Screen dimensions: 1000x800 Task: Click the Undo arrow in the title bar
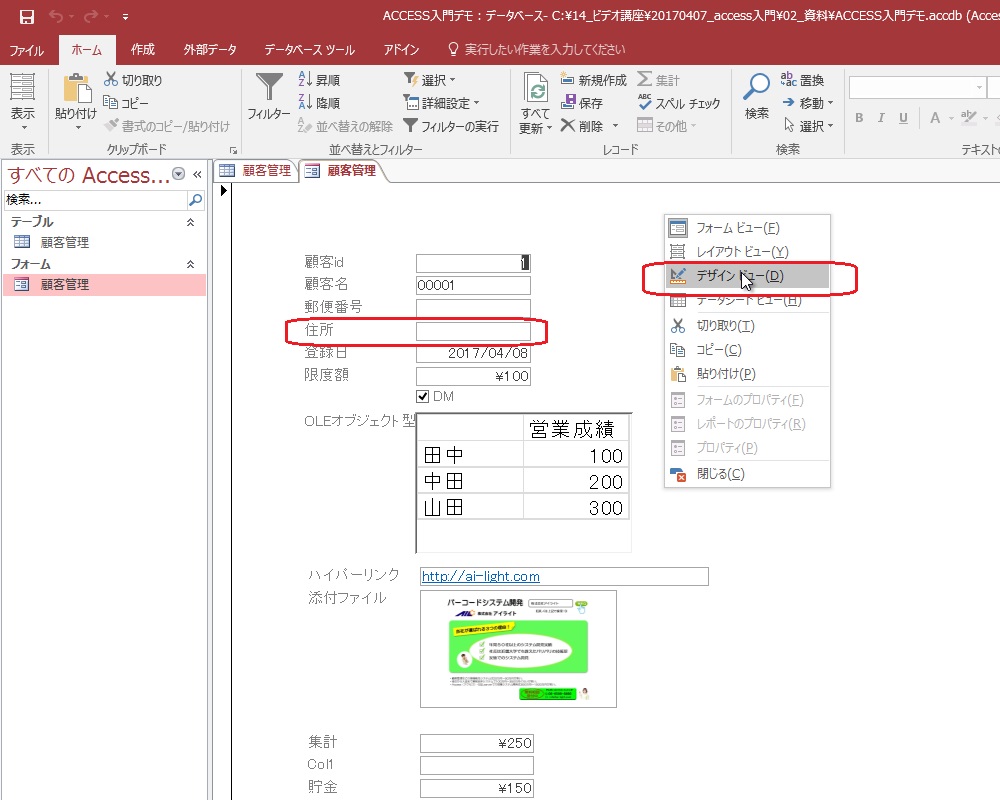pyautogui.click(x=56, y=17)
